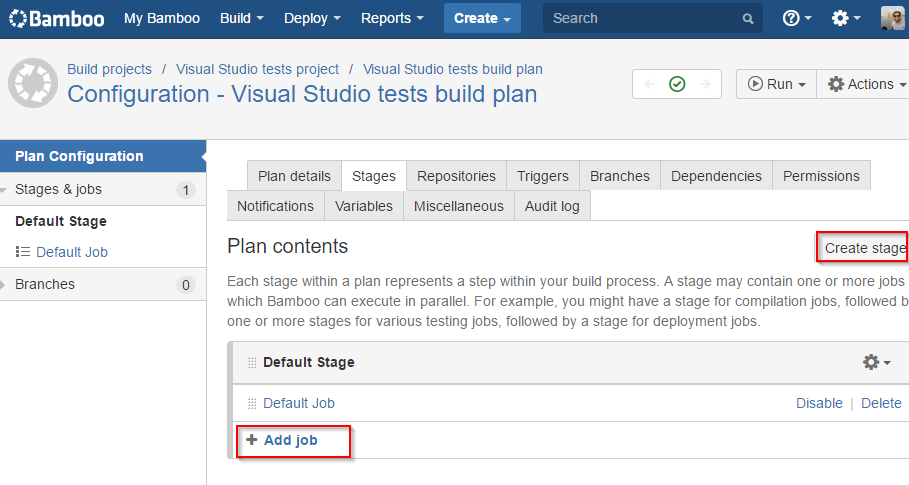Click the Add job link

[x=282, y=440]
